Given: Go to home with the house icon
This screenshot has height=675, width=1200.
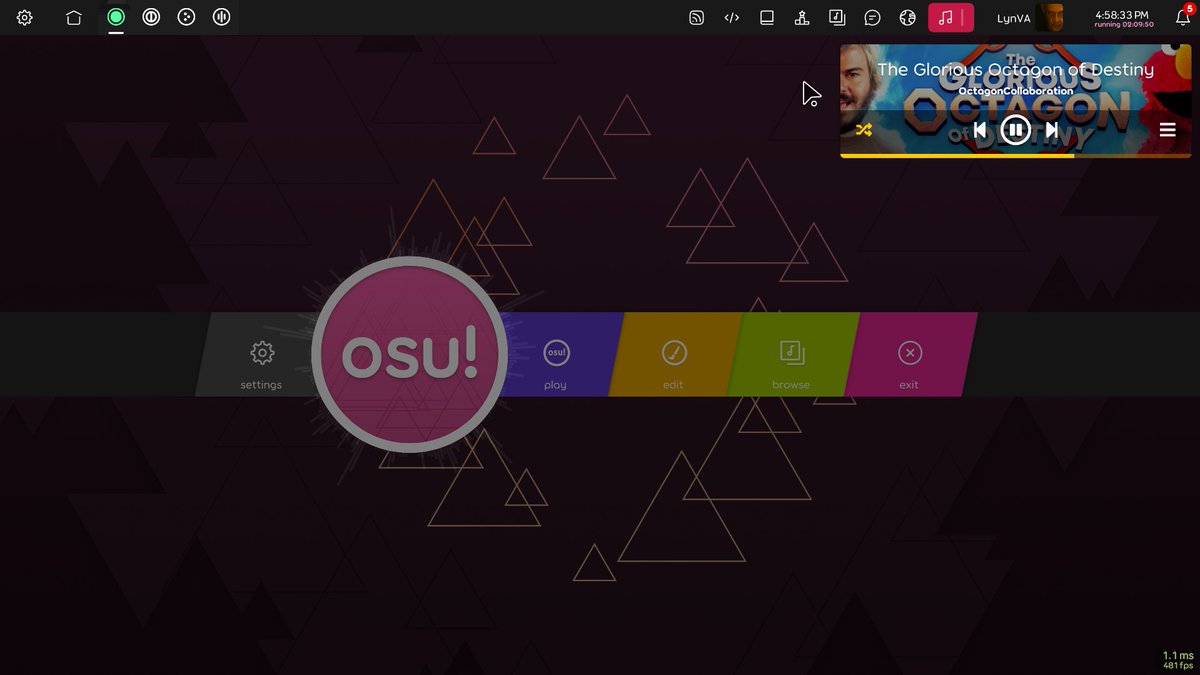Looking at the screenshot, I should coord(73,17).
